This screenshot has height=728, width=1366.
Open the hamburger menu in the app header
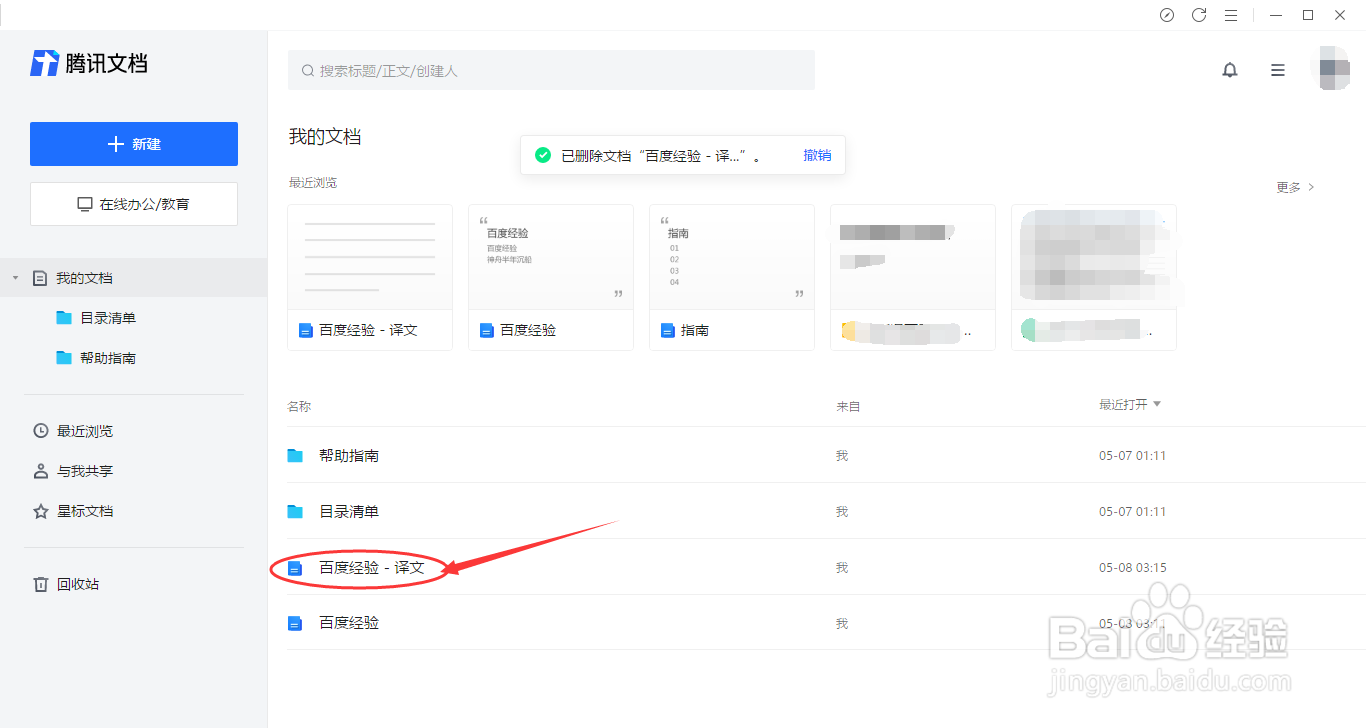click(x=1277, y=70)
